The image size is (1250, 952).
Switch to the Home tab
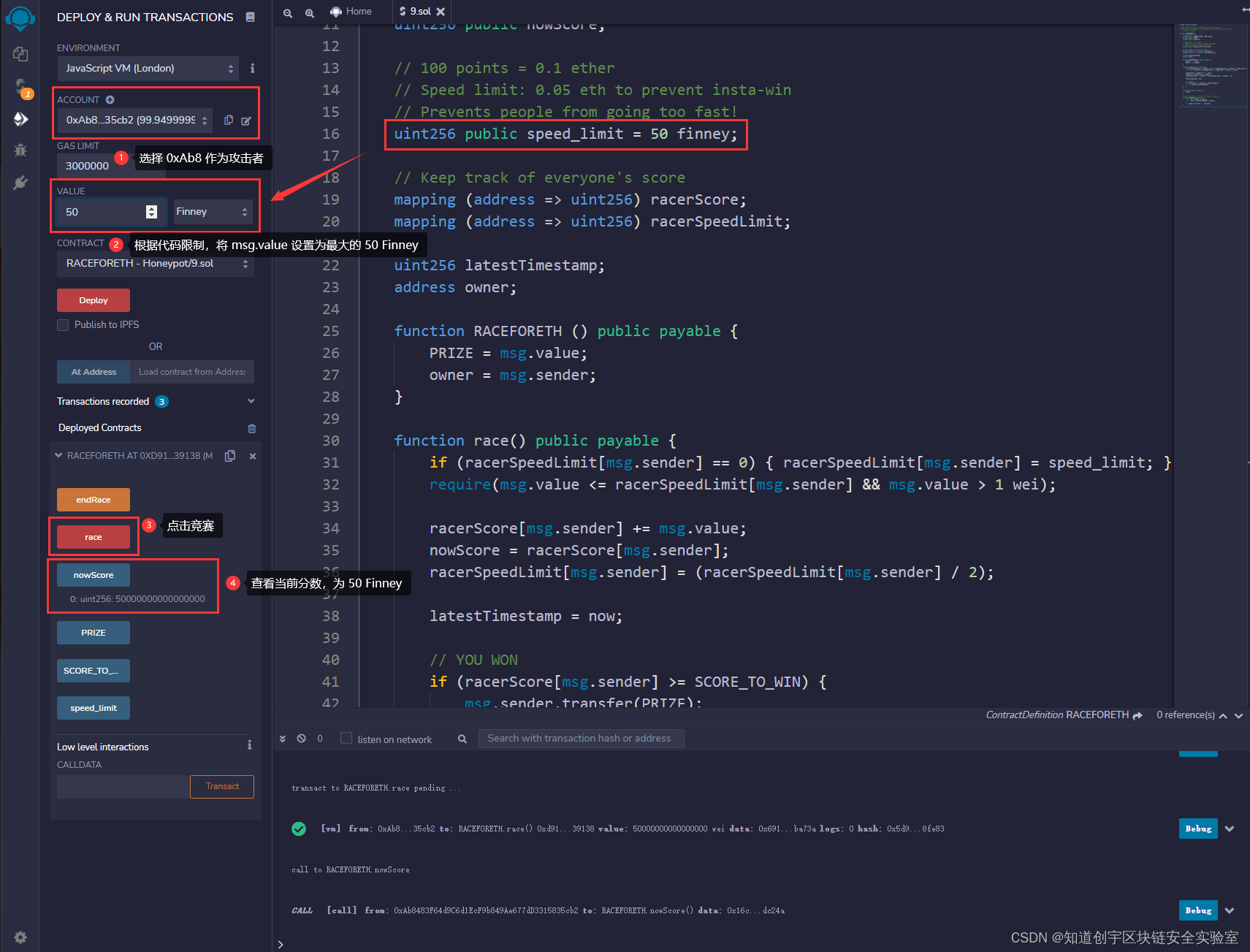coord(351,12)
